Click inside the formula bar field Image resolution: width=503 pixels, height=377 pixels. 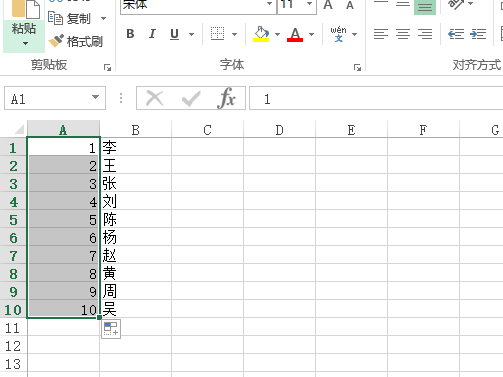[x=376, y=98]
